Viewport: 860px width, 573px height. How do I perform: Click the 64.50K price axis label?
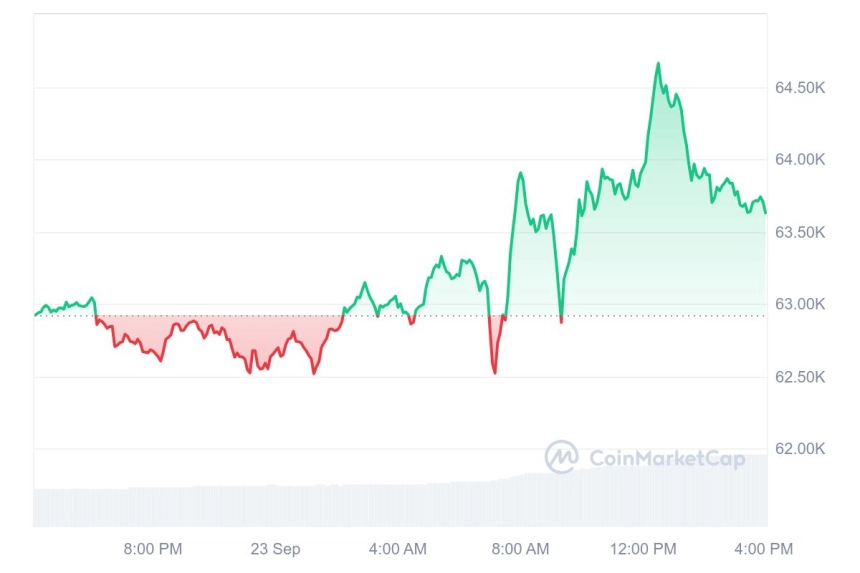(x=800, y=88)
